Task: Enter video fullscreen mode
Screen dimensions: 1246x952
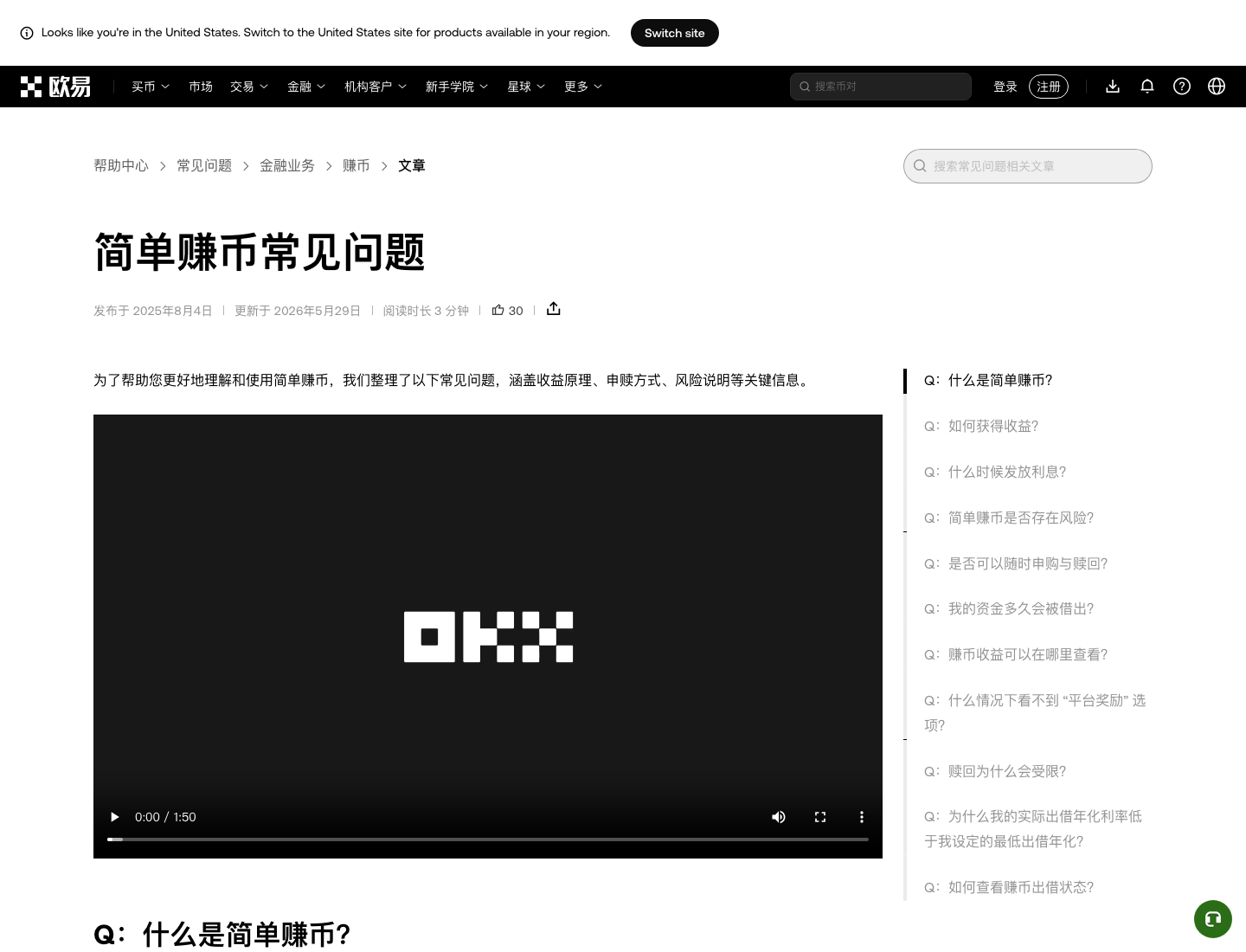Action: coord(820,817)
